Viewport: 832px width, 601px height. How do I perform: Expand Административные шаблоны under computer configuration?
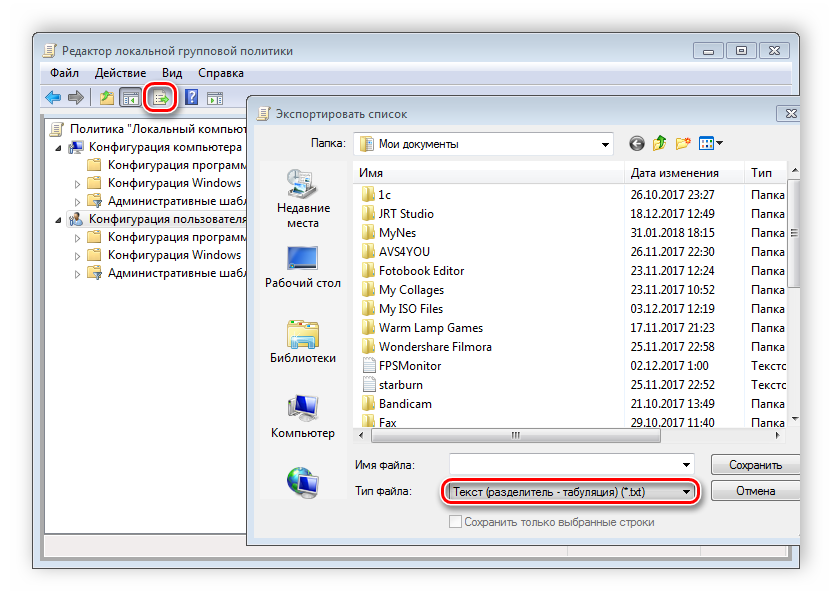(x=77, y=202)
